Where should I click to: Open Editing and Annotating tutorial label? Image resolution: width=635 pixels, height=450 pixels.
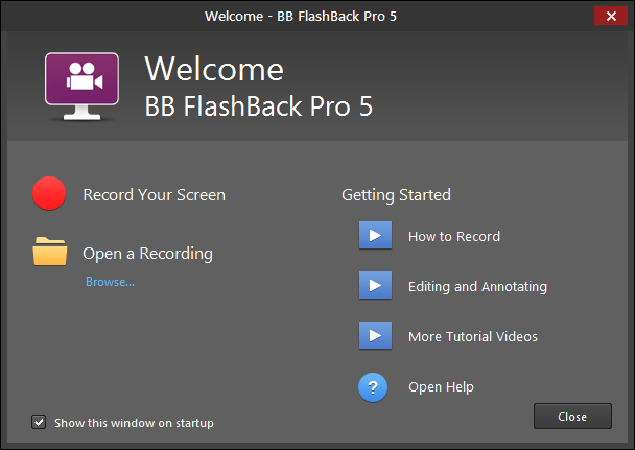pos(477,287)
